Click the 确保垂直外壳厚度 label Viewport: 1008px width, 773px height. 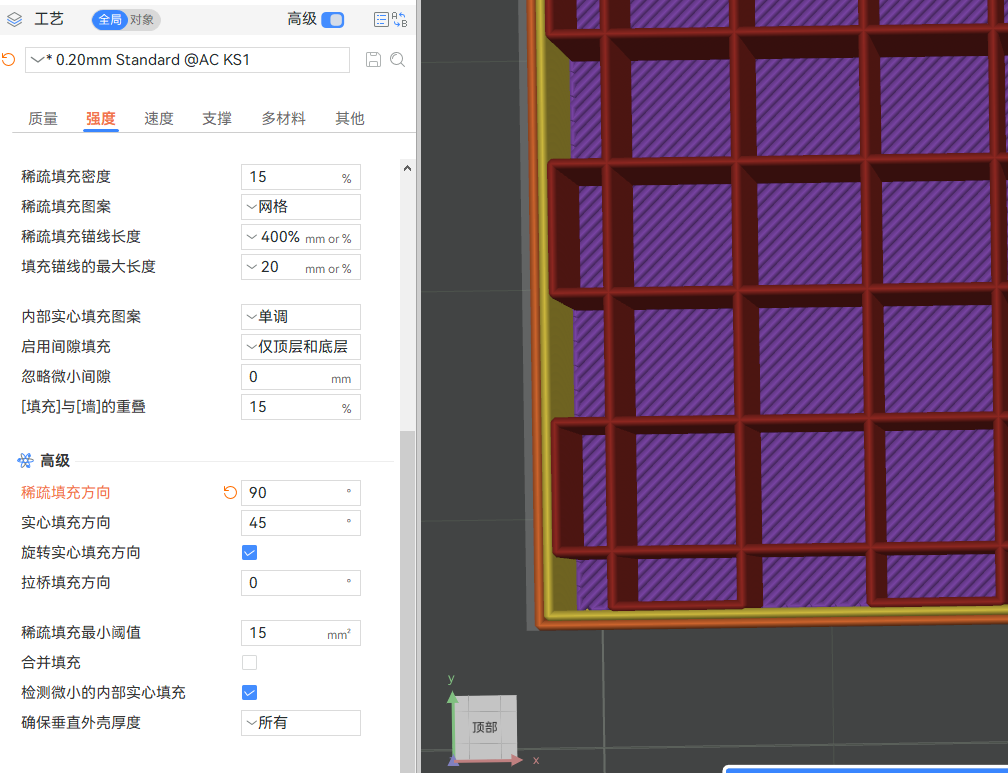click(x=80, y=723)
